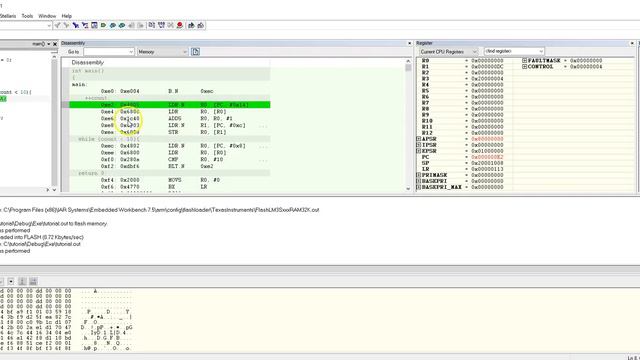
Task: Click Disassembly scrollbar down arrow
Action: [408, 189]
